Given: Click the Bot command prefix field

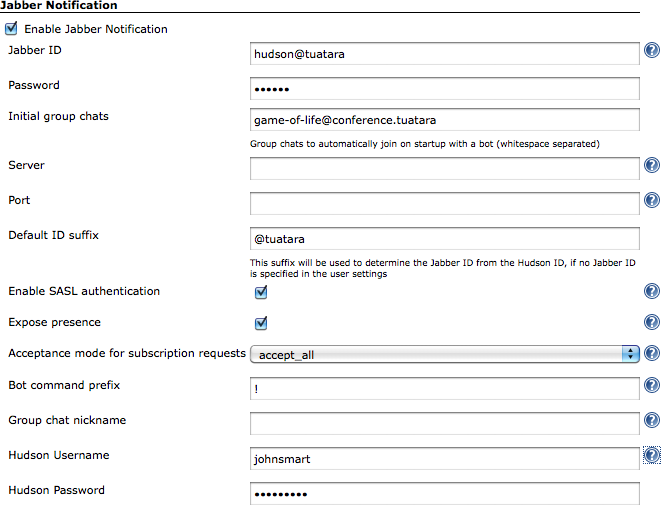Looking at the screenshot, I should (x=445, y=388).
